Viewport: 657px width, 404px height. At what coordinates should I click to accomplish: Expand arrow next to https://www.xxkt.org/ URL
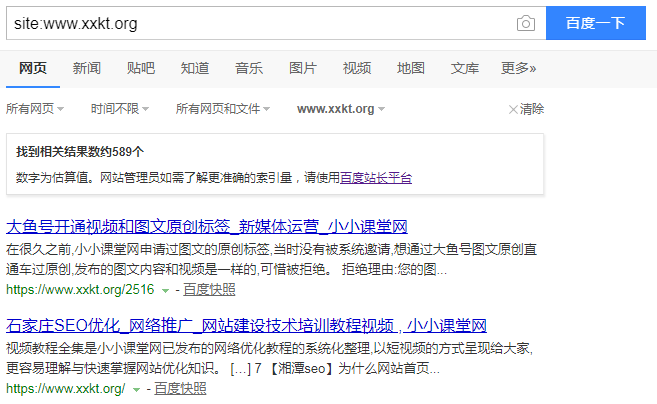tap(136, 389)
